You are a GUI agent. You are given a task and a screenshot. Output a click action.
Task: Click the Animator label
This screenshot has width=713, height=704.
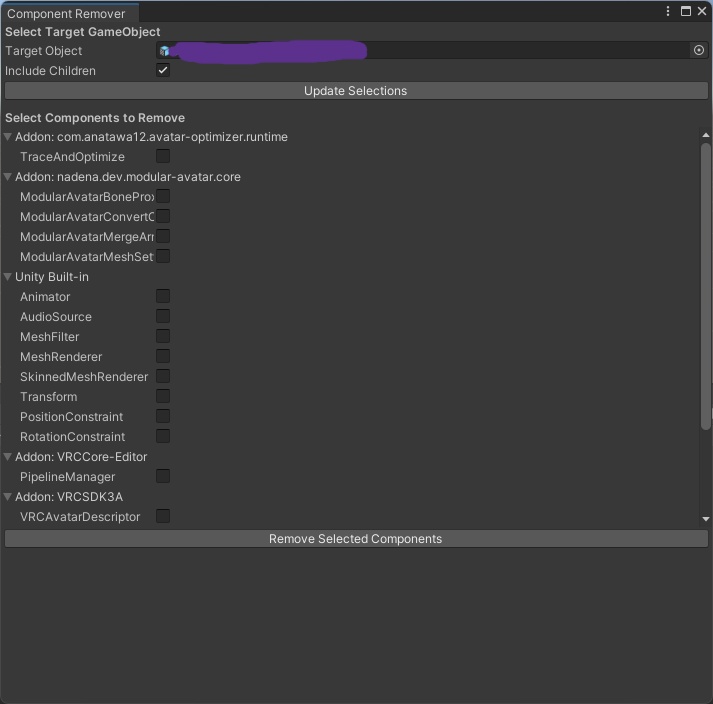tap(45, 297)
